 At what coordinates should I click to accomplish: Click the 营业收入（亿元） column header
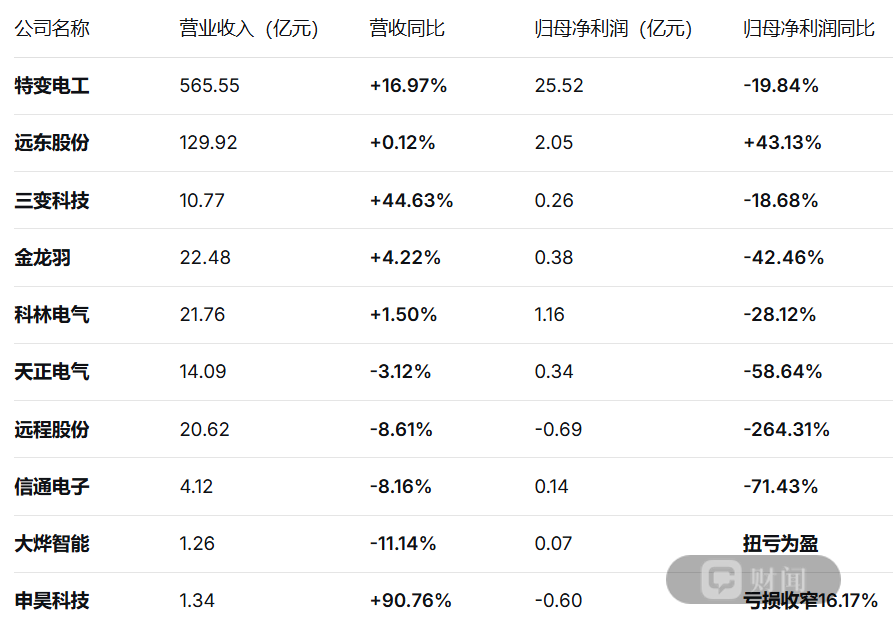click(248, 28)
